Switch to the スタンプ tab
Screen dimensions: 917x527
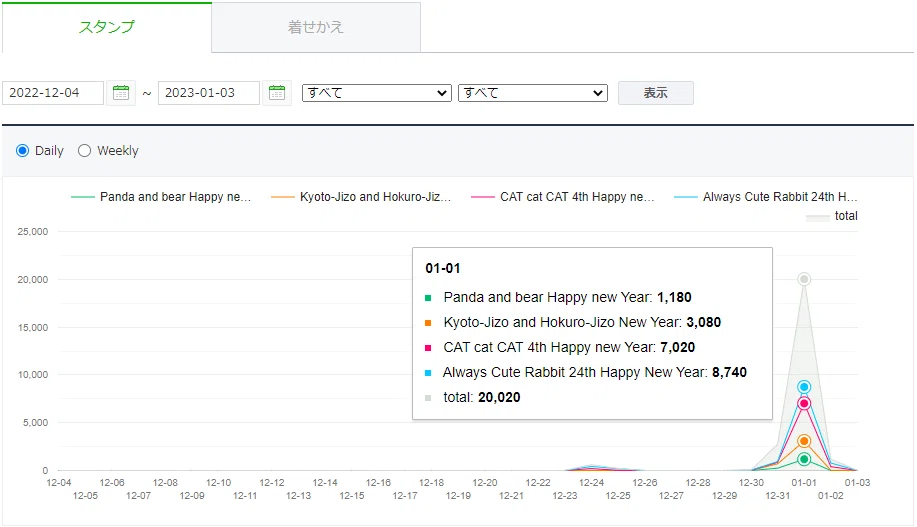coord(106,27)
